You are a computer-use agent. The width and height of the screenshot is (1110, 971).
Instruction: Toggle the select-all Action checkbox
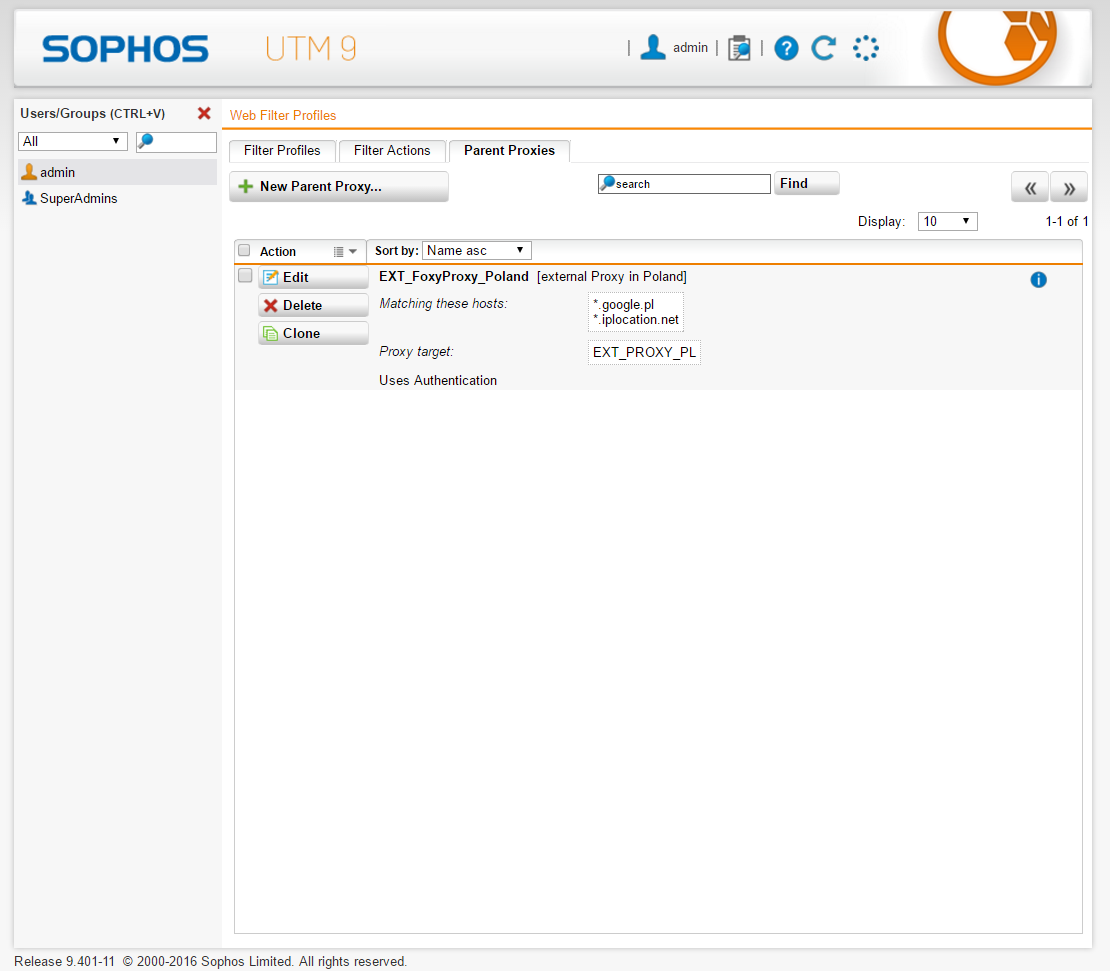tap(244, 250)
